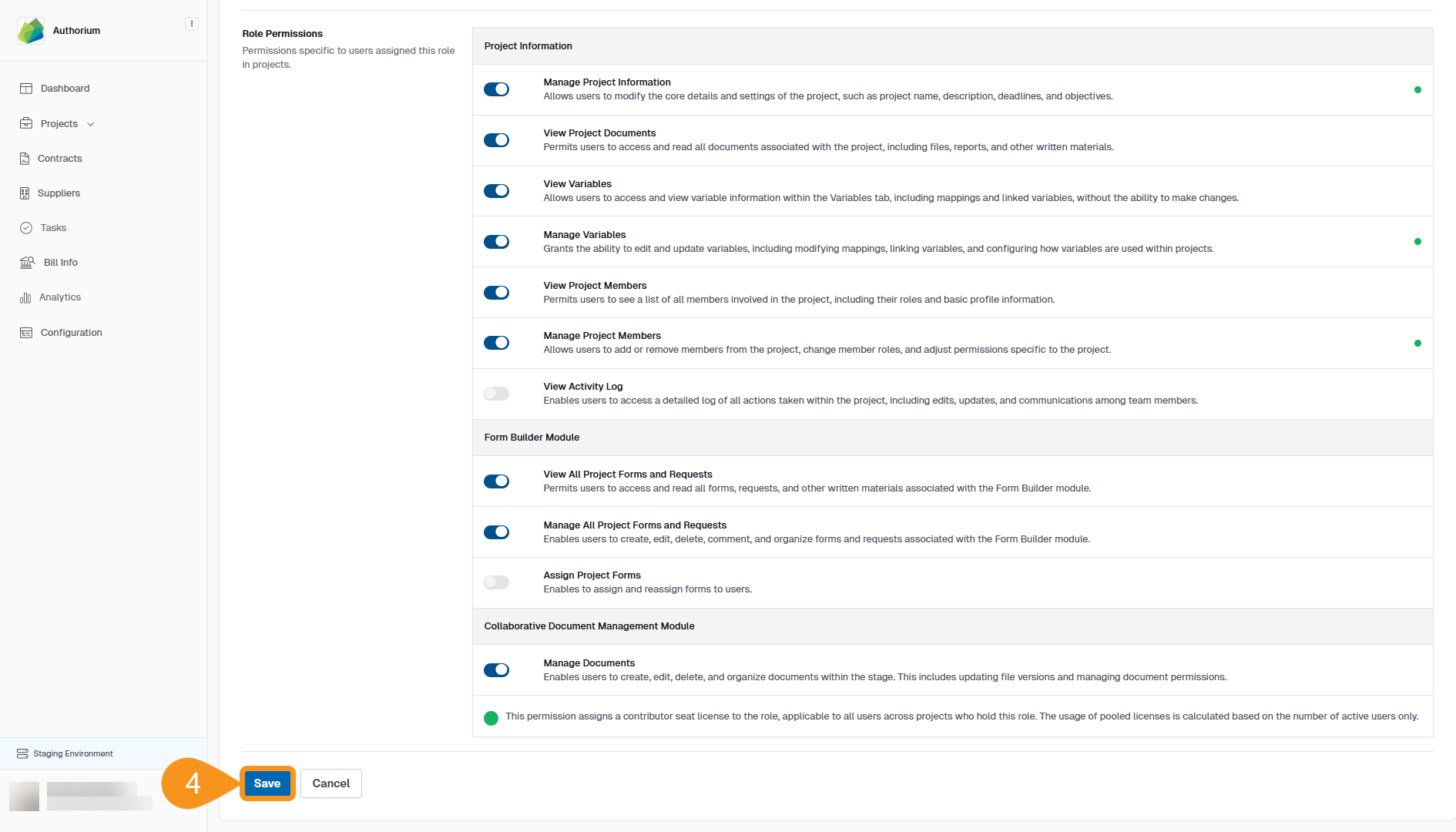Click the Project Information section header
The height and width of the screenshot is (832, 1456).
coord(528,45)
